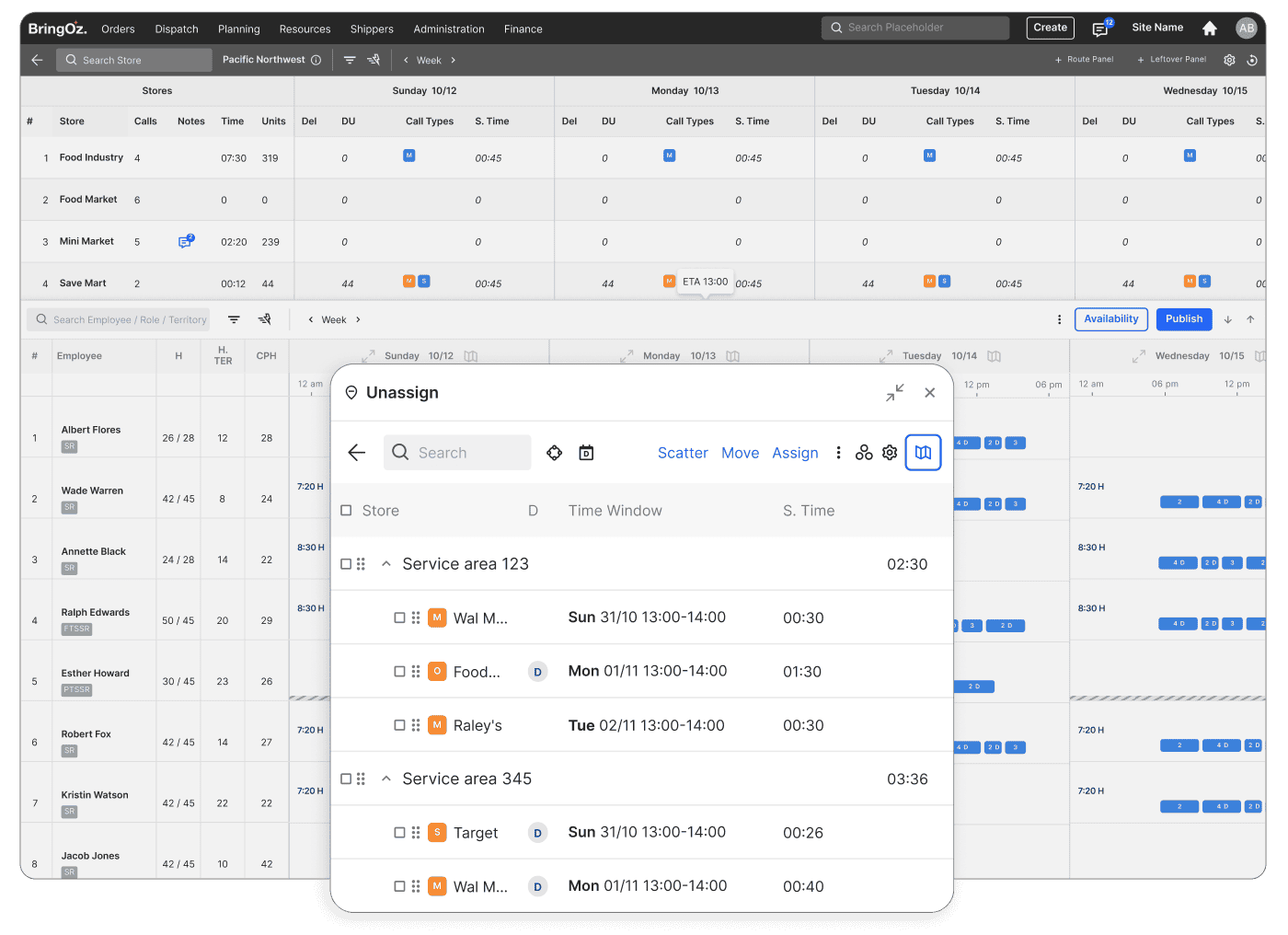The image size is (1288, 935).
Task: Open the Orders menu
Action: (x=118, y=29)
